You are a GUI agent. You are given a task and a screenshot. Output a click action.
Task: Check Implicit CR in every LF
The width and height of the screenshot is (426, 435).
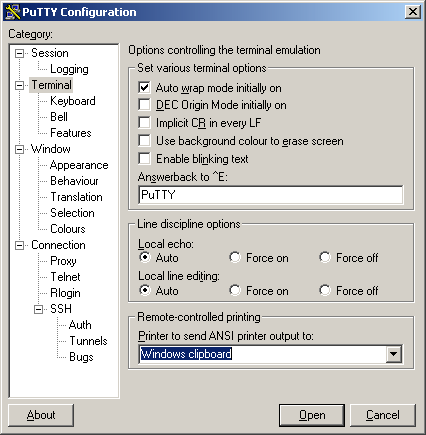coord(144,123)
